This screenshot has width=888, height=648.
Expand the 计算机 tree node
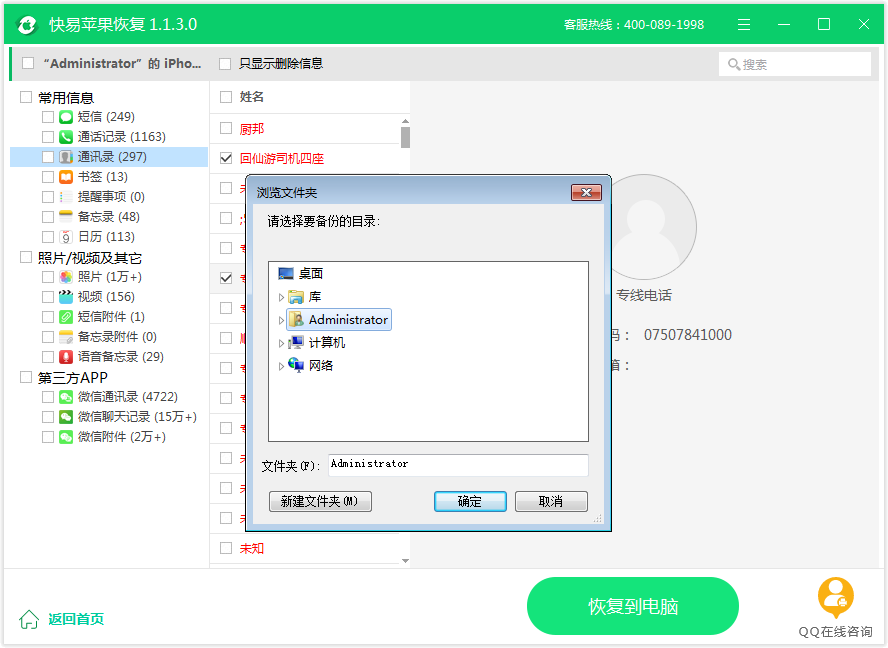281,343
